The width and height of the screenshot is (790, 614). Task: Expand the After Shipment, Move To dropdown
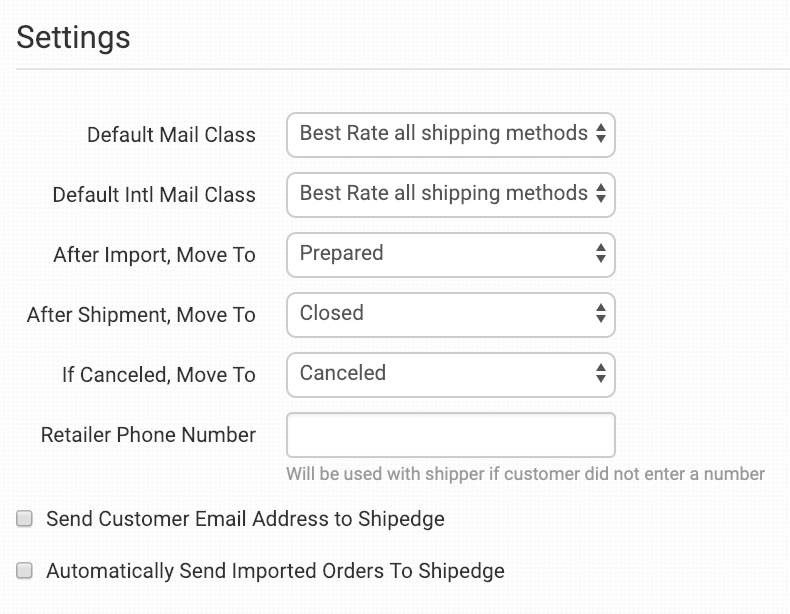click(x=450, y=314)
